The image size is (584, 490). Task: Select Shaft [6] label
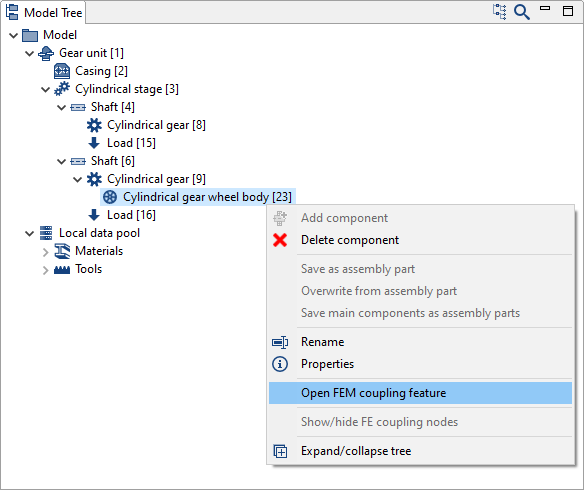113,161
